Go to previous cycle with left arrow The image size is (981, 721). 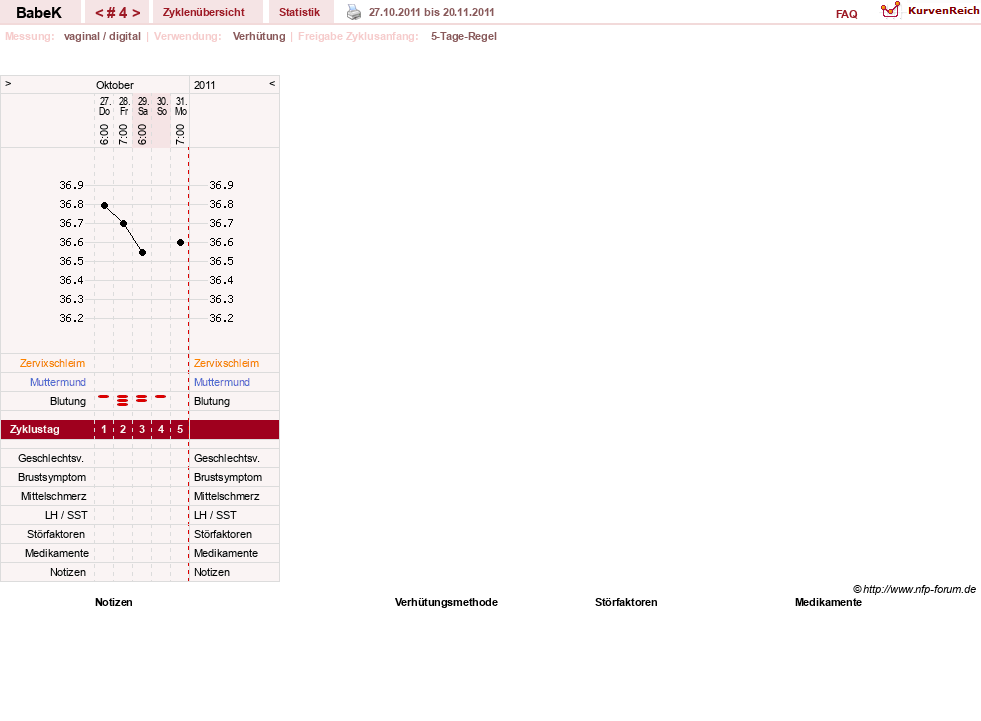point(99,13)
